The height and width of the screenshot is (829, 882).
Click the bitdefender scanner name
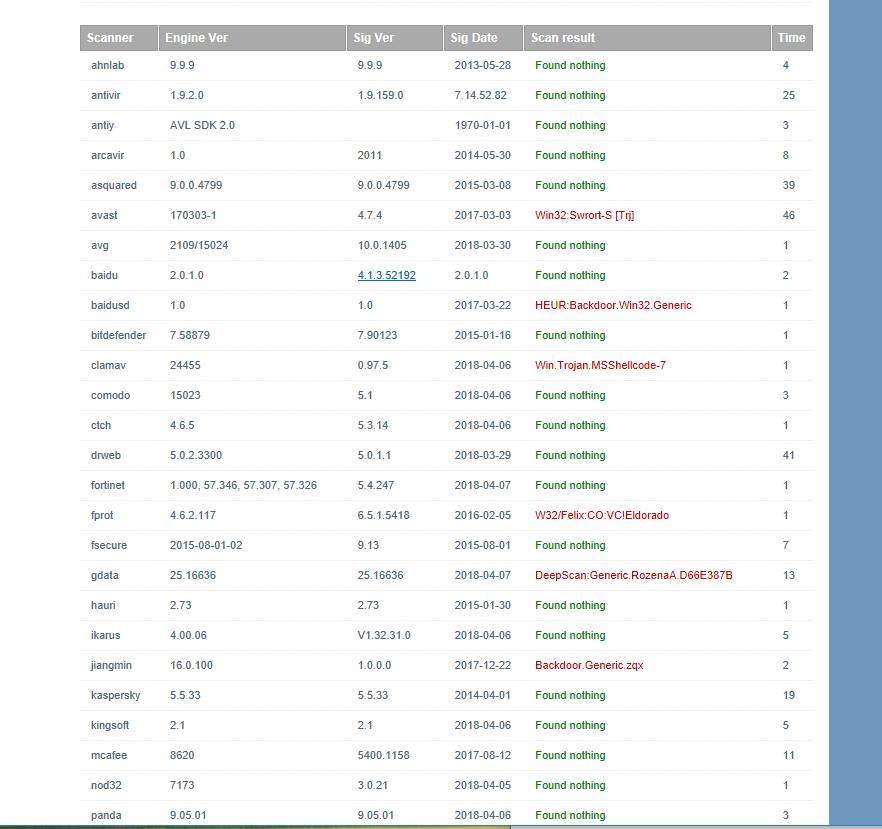pyautogui.click(x=118, y=335)
